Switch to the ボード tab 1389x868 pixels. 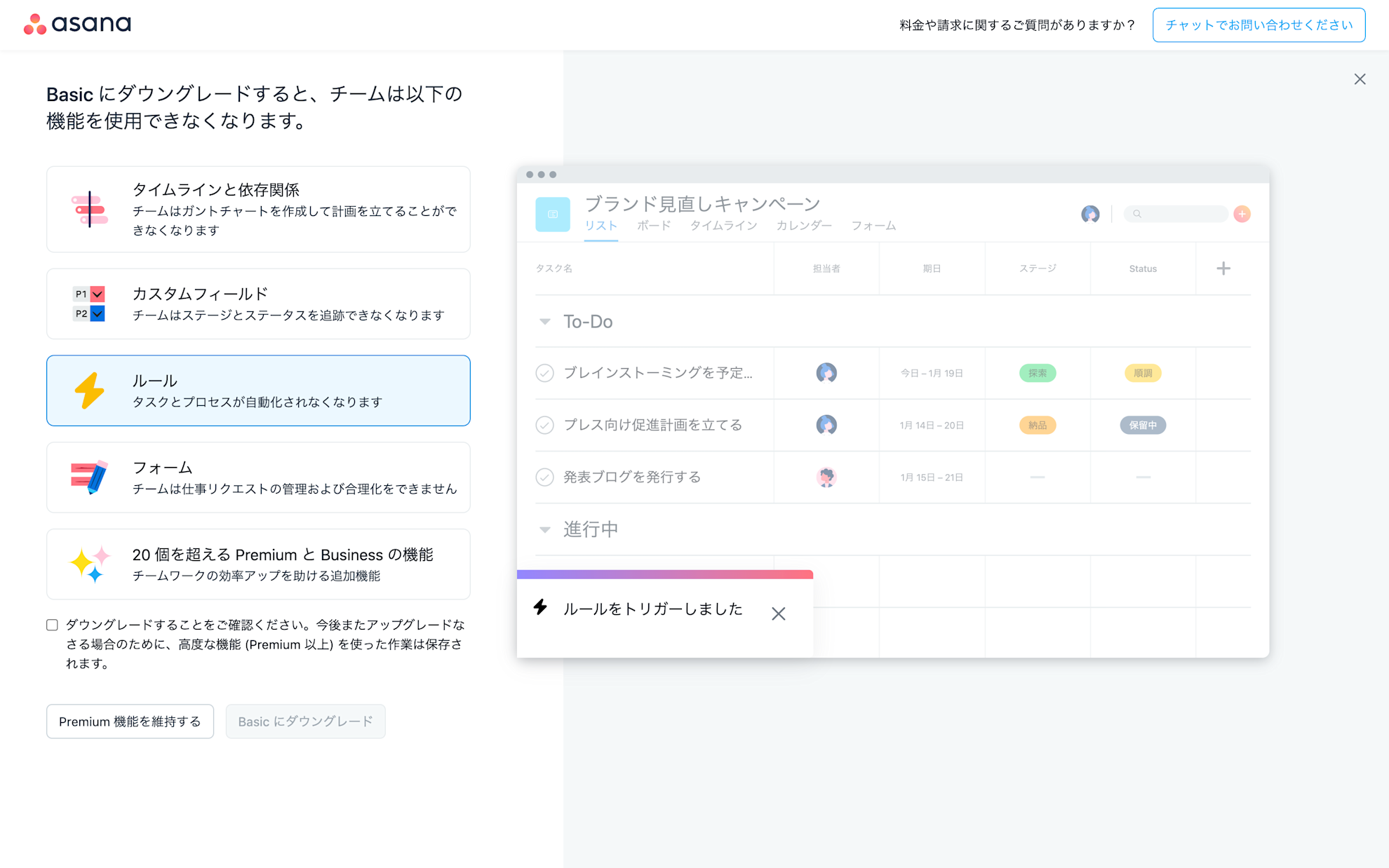[654, 226]
